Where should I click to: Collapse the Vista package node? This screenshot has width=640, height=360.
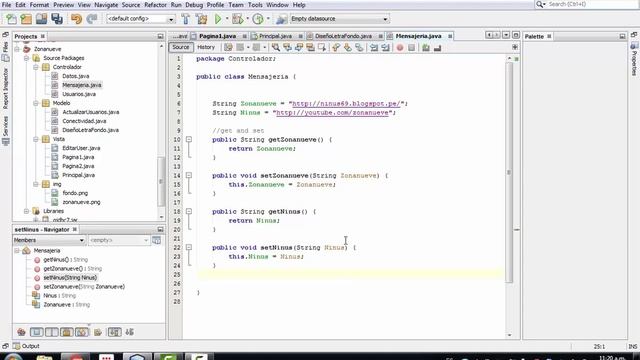[36, 139]
